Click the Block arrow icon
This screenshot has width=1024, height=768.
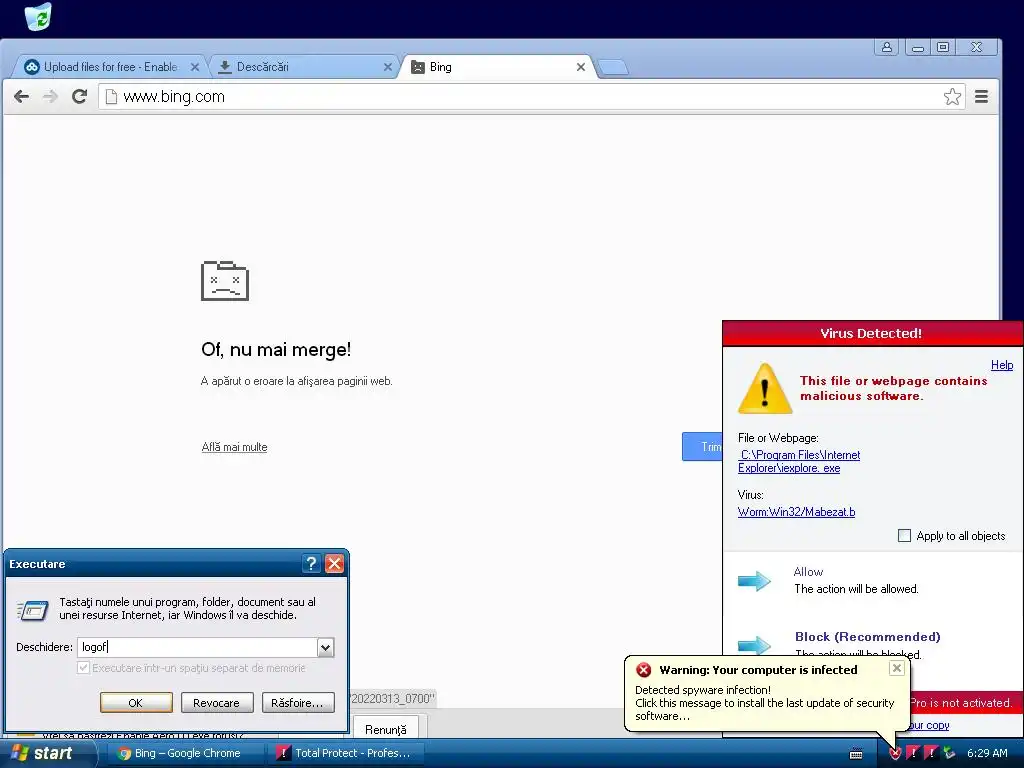(754, 645)
